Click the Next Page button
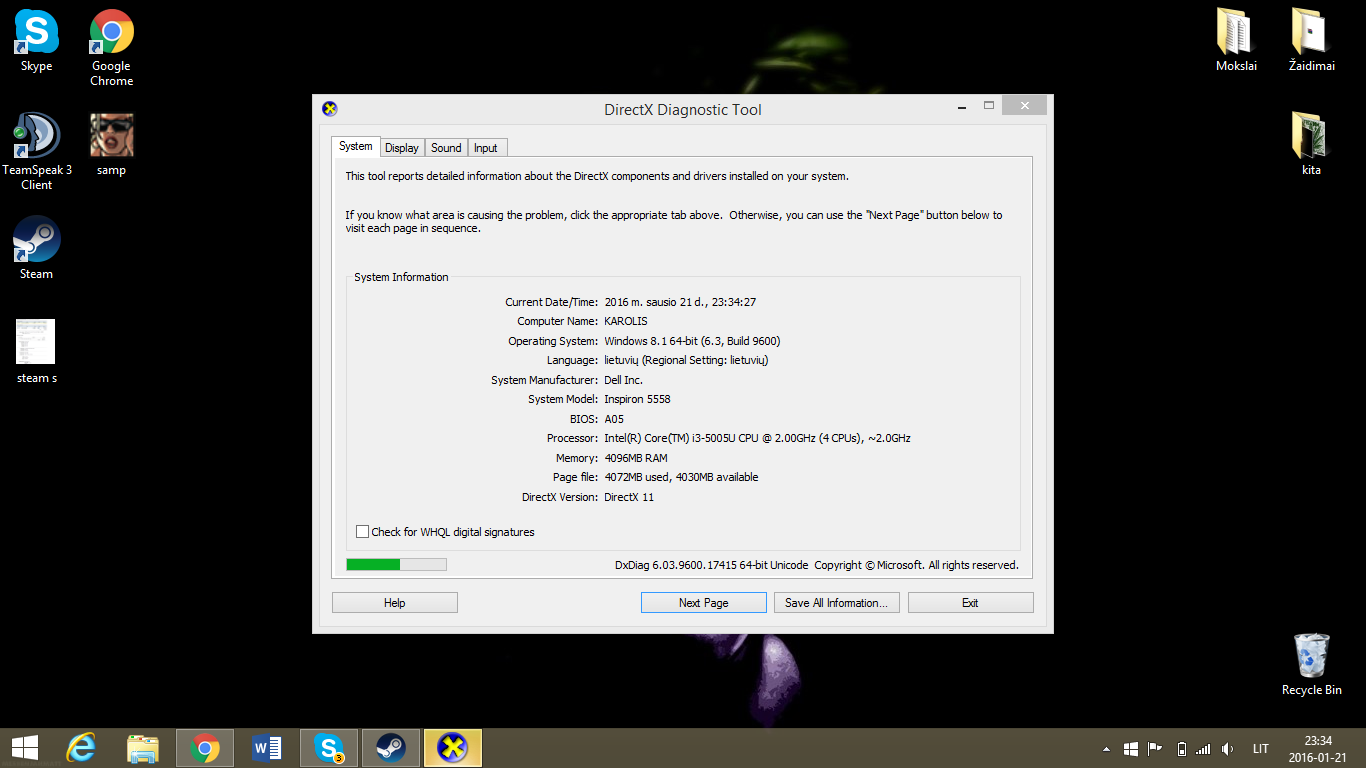1366x768 pixels. 704,603
